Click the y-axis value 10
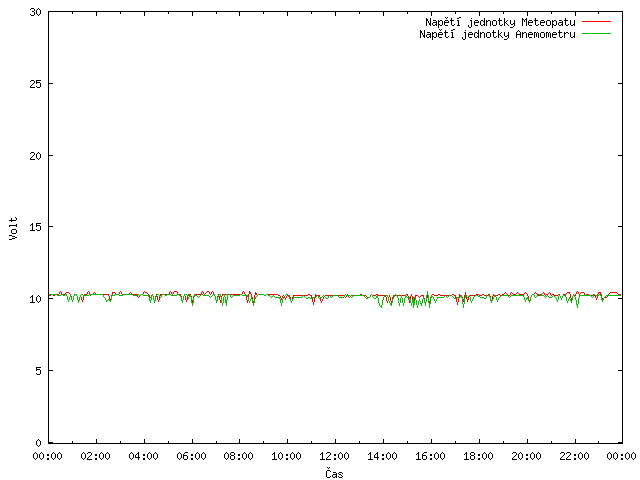 pyautogui.click(x=36, y=299)
